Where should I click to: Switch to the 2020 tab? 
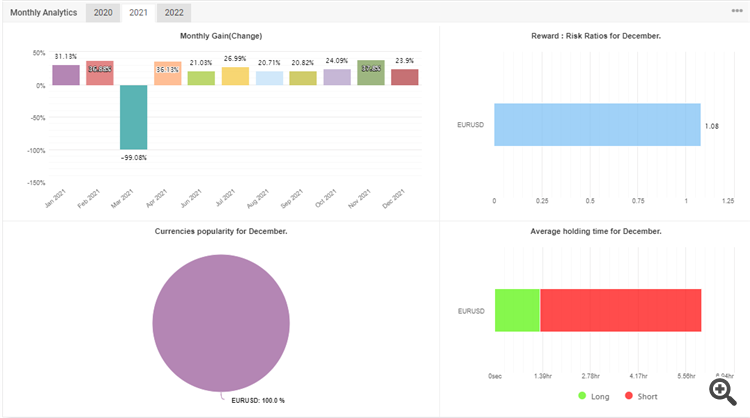pos(103,13)
